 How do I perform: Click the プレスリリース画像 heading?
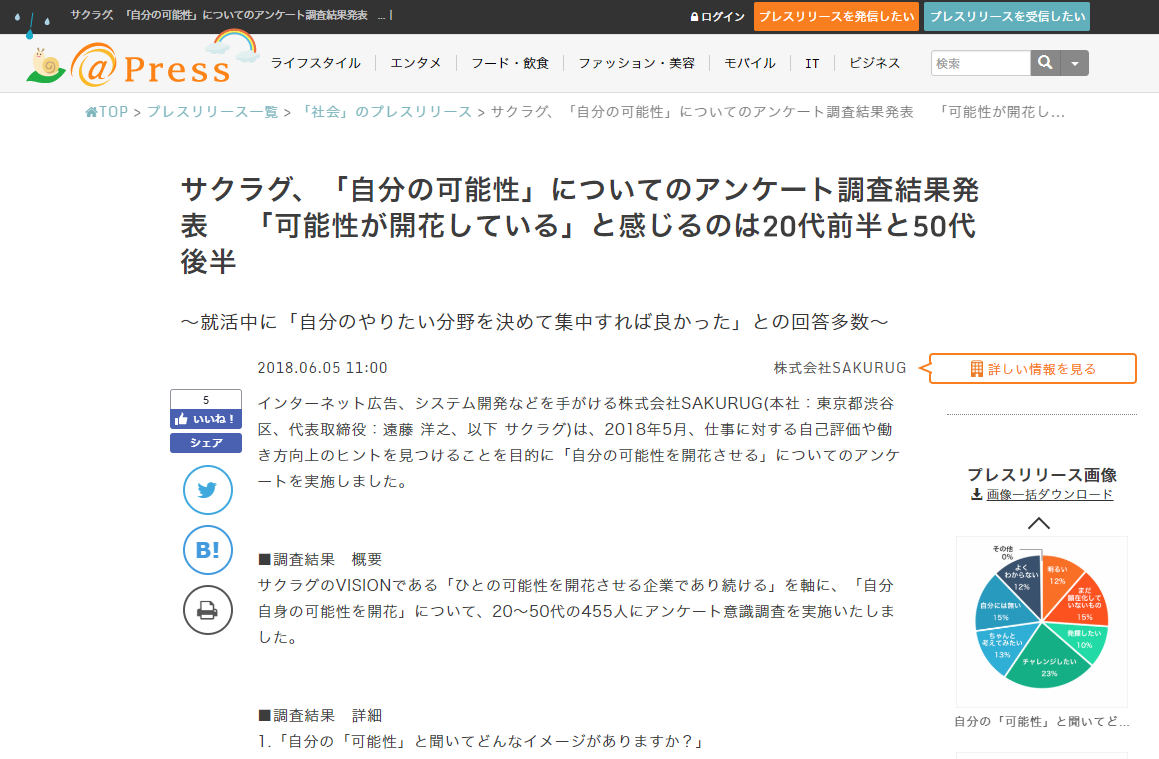(1042, 474)
